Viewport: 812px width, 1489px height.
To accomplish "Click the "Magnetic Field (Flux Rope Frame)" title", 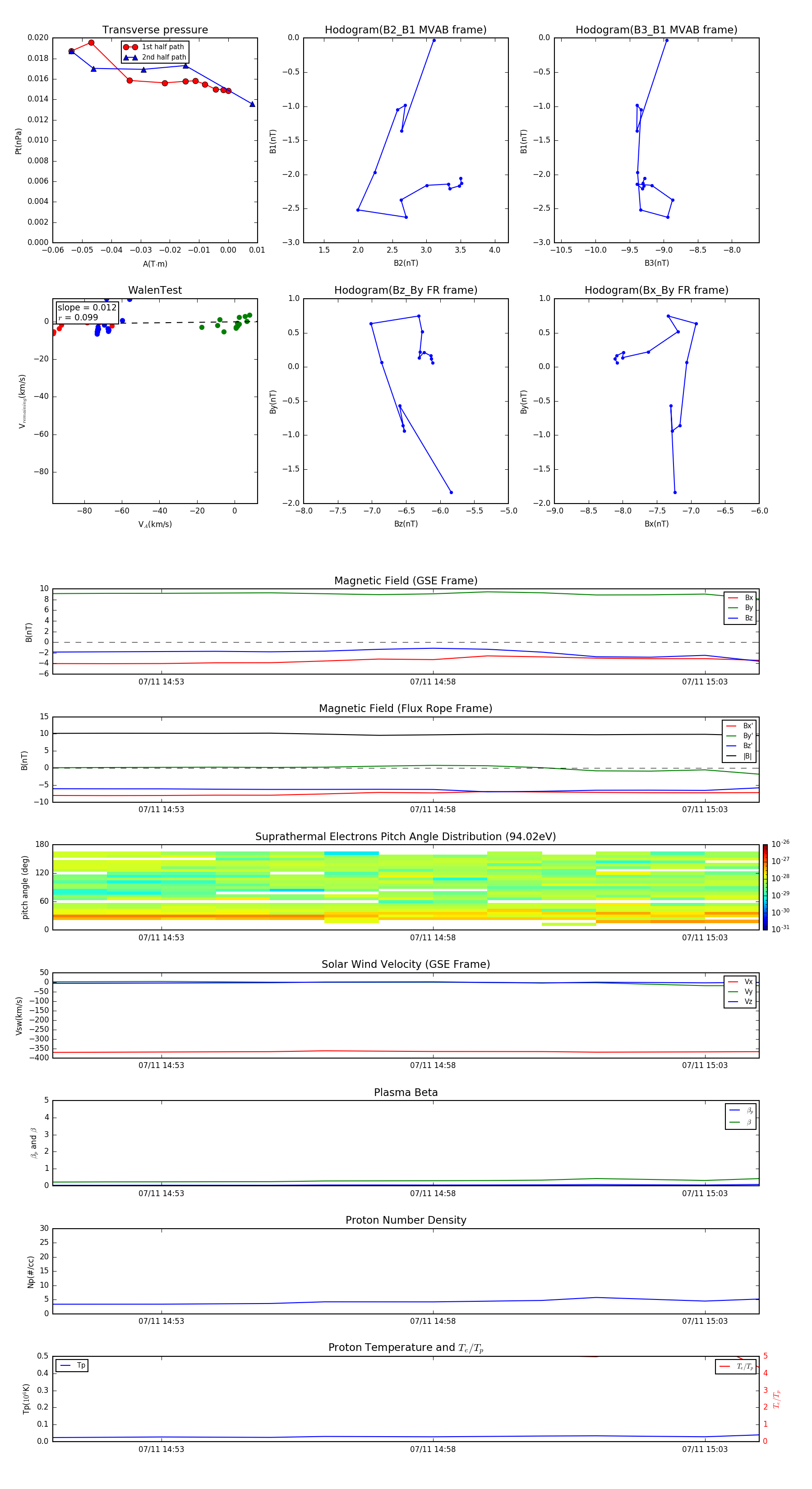I will coord(406,708).
